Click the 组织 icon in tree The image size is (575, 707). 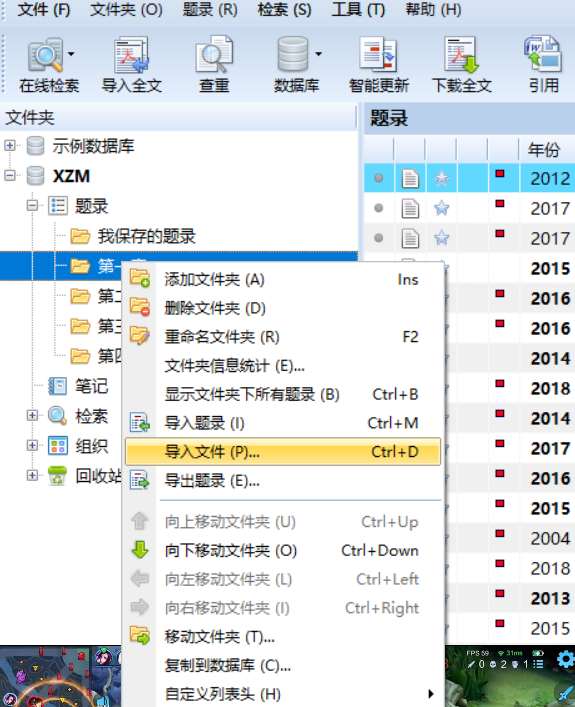click(x=58, y=445)
